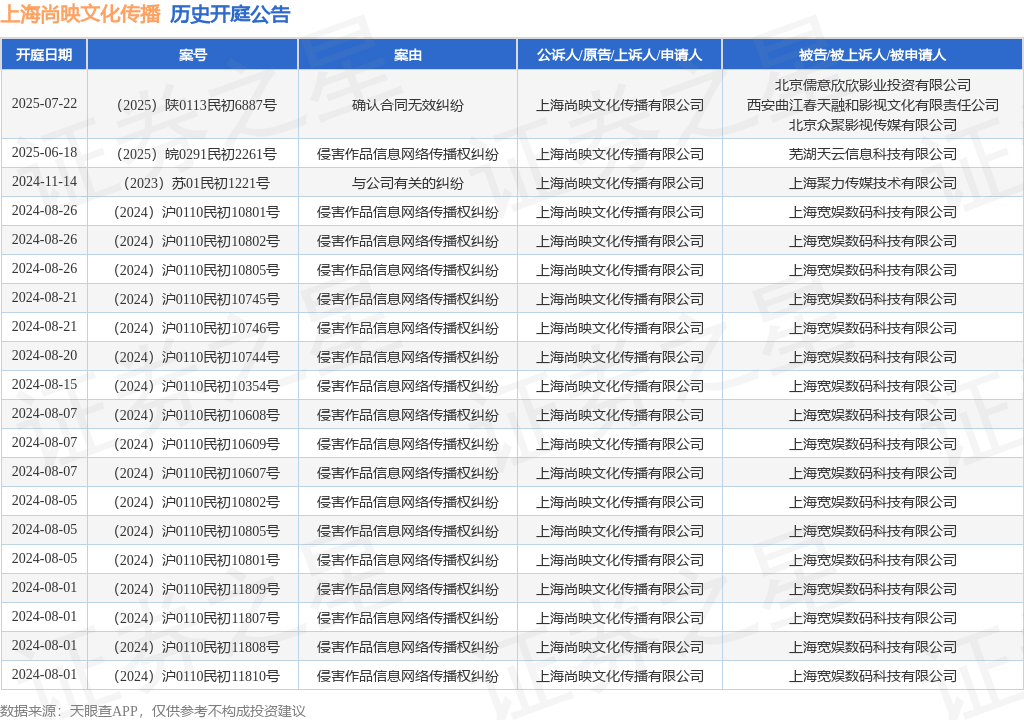This screenshot has width=1024, height=720.
Task: Click 上海宽娱数码科技有限公司 in the 10354号 row
Action: click(872, 386)
